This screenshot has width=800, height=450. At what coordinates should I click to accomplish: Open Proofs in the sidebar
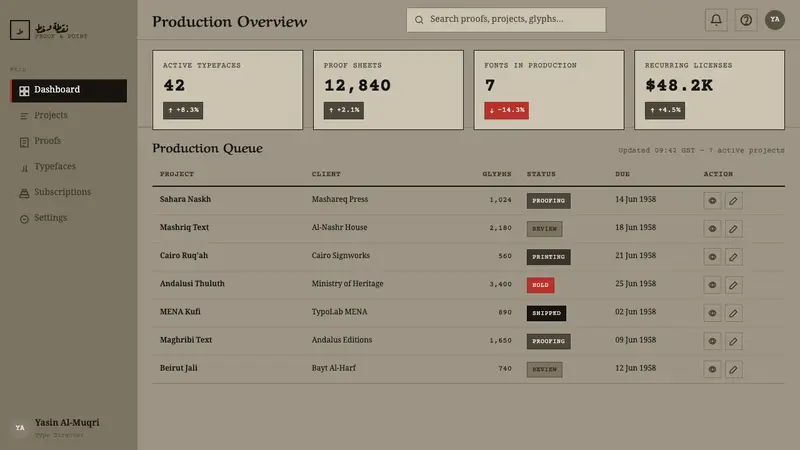pyautogui.click(x=69, y=141)
